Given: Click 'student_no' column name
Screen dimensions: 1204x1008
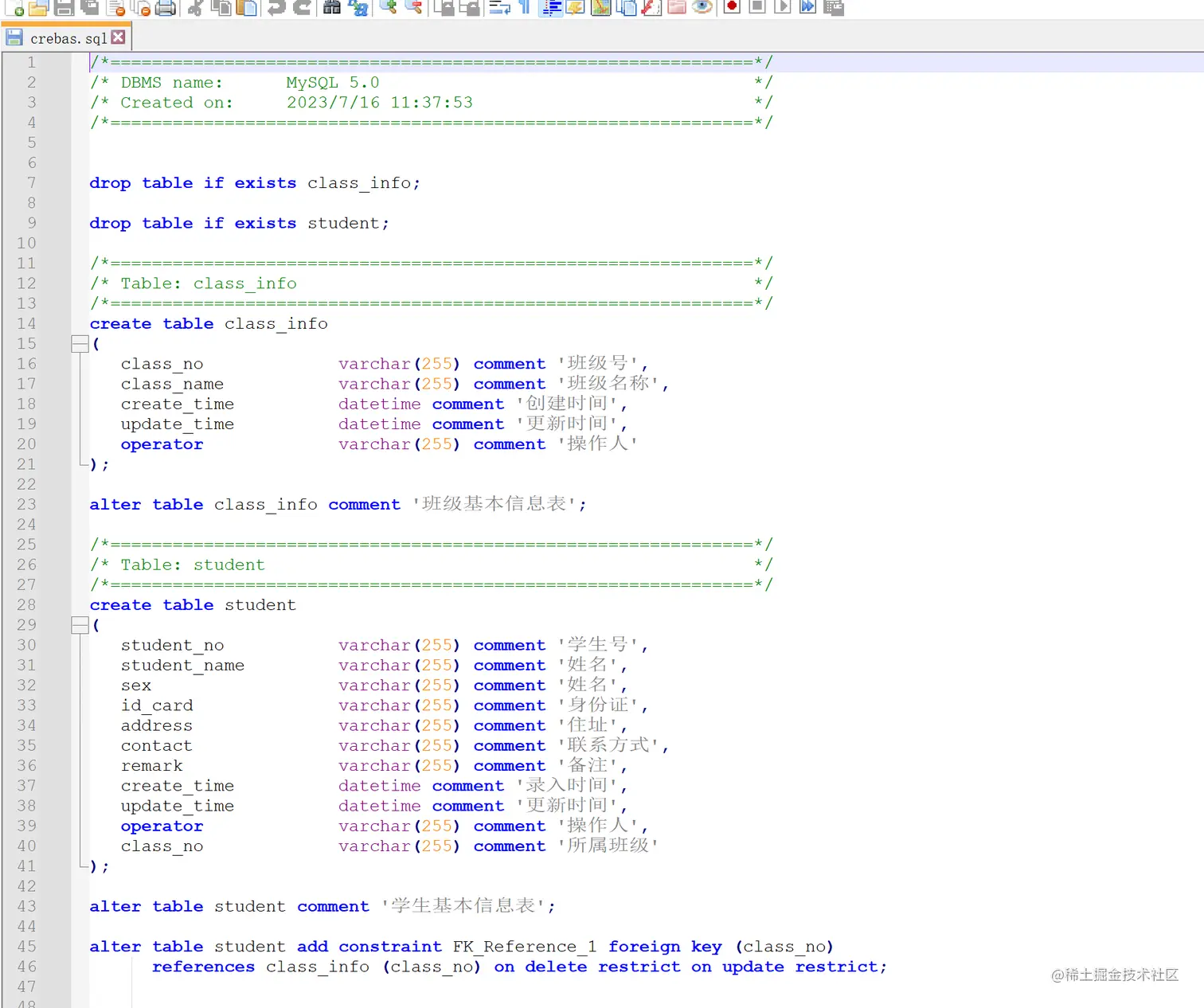Looking at the screenshot, I should click(172, 645).
